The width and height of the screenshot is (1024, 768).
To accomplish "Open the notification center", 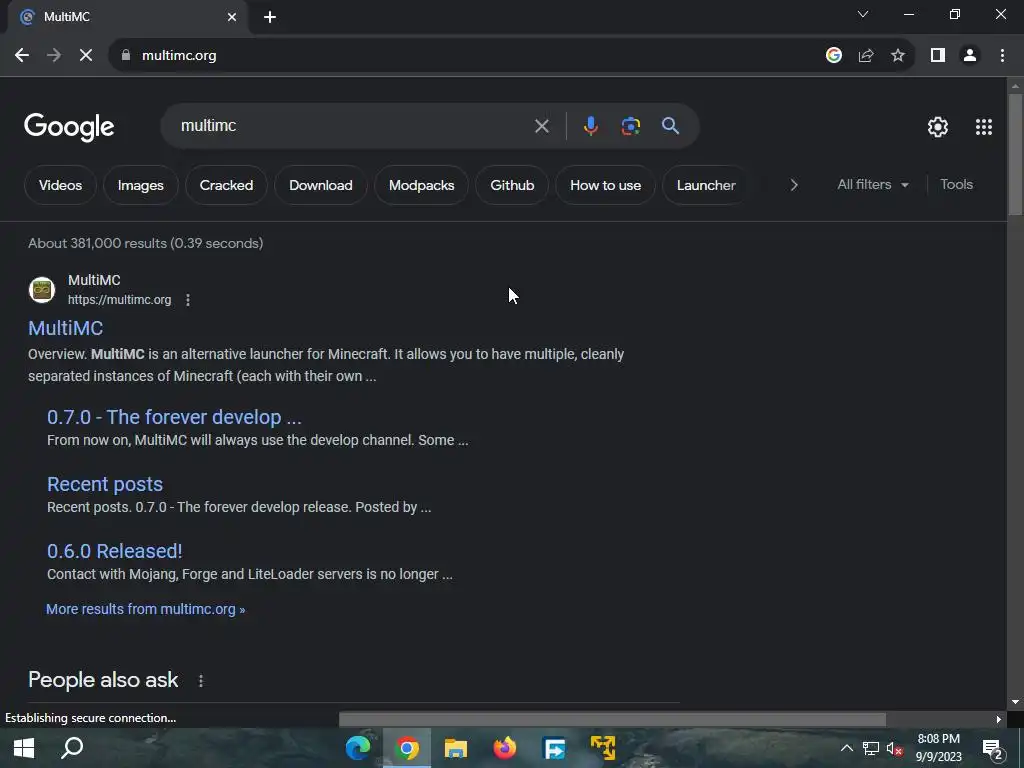I will point(993,750).
